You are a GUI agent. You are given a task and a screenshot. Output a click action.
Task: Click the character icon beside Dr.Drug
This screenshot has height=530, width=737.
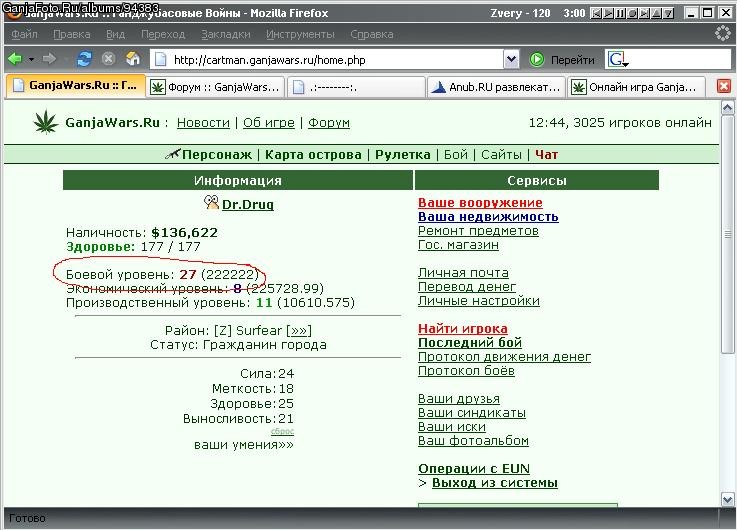click(211, 203)
